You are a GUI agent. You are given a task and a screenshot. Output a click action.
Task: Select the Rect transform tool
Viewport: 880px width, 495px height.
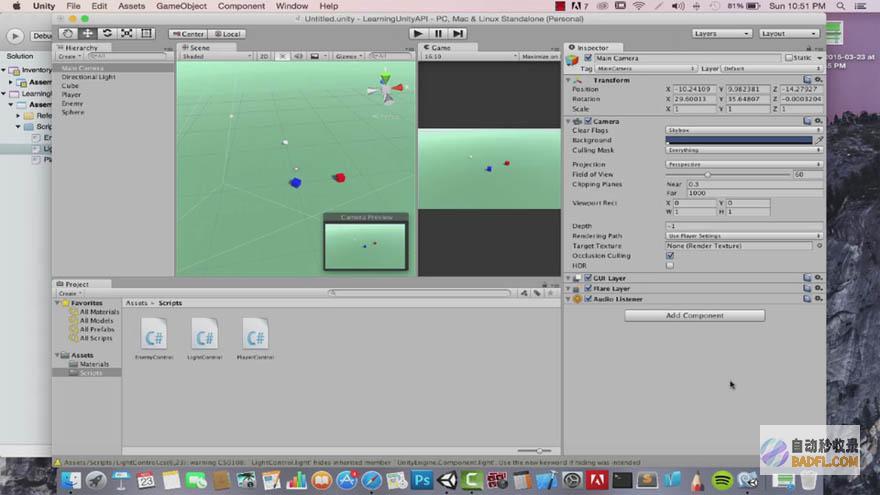point(146,34)
